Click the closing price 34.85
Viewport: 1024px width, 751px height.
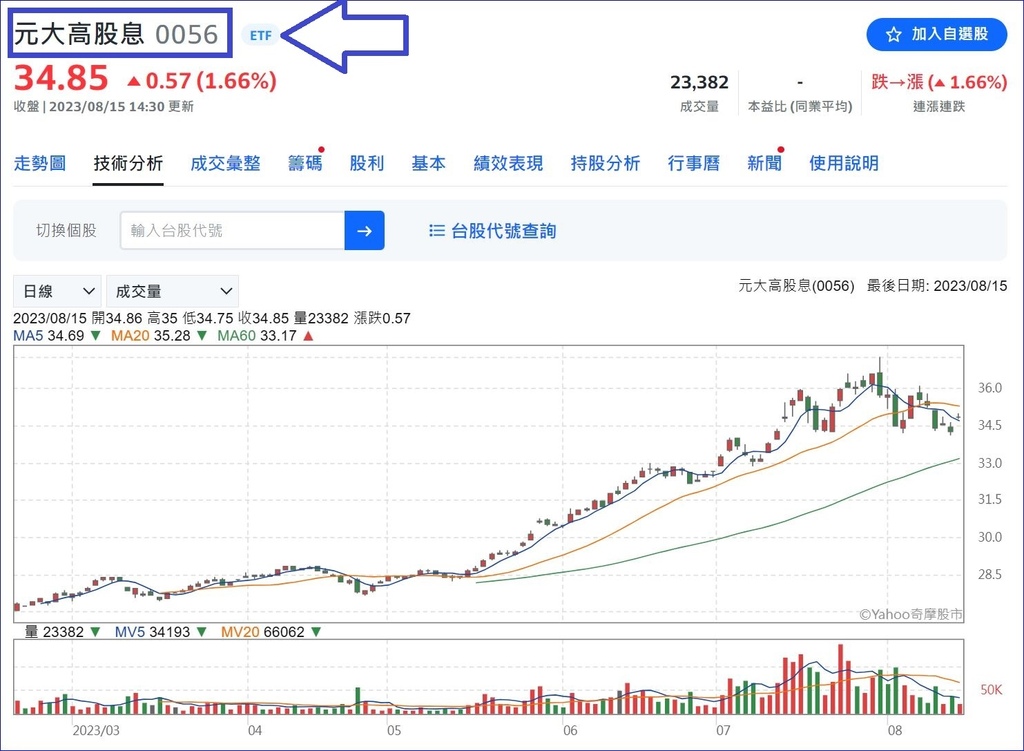pos(61,78)
